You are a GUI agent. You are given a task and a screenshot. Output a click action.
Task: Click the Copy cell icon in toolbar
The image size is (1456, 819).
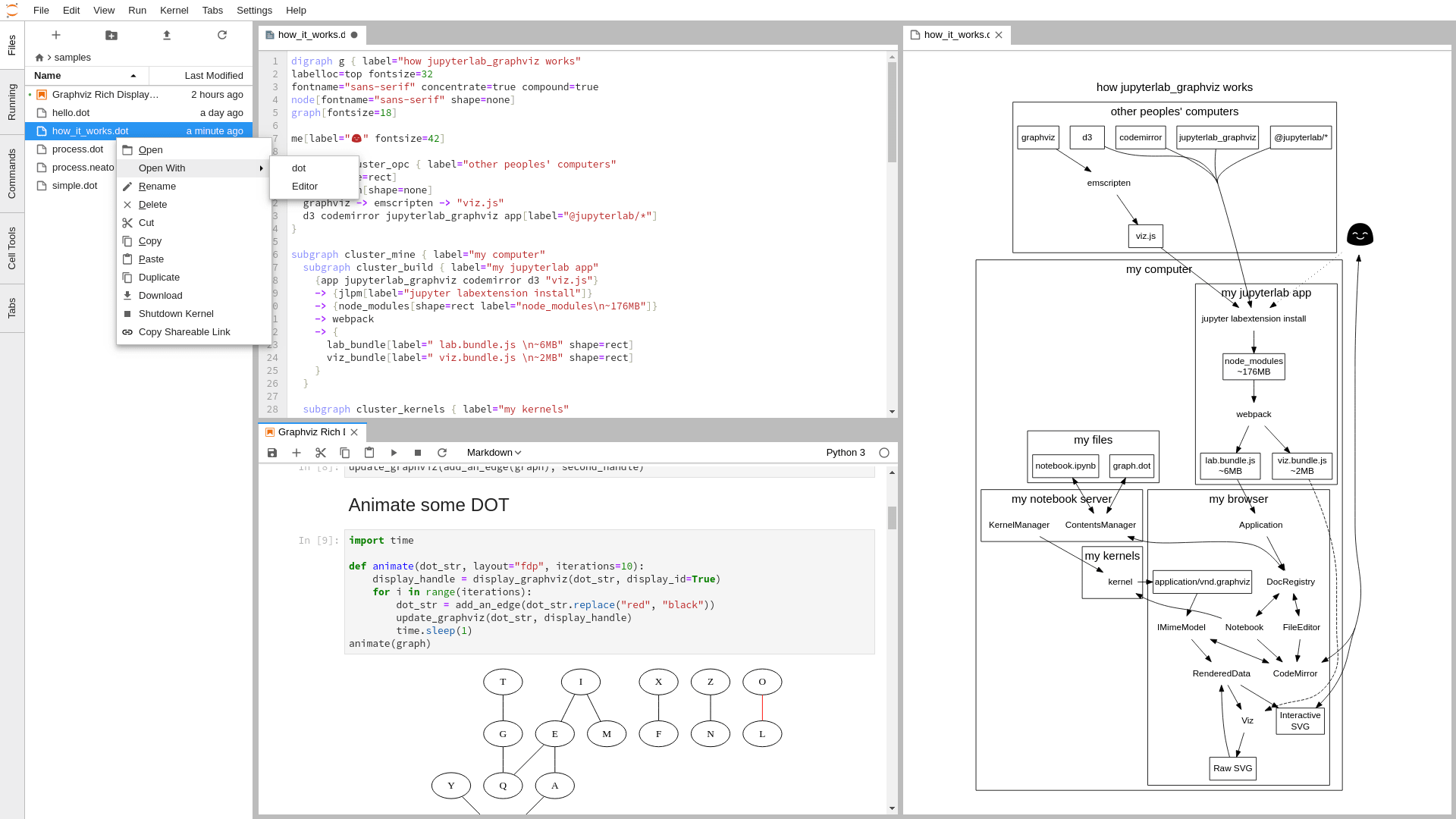pos(344,452)
